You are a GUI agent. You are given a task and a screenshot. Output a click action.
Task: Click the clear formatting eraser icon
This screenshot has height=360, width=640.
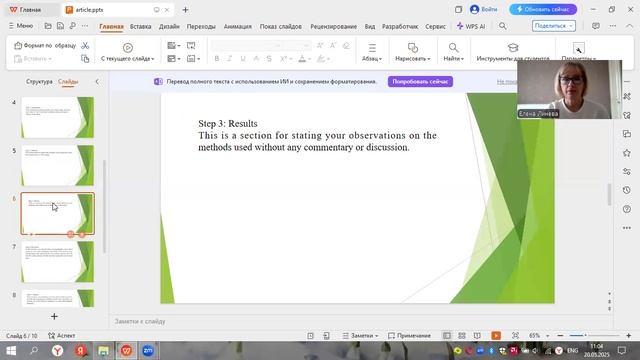(x=346, y=46)
